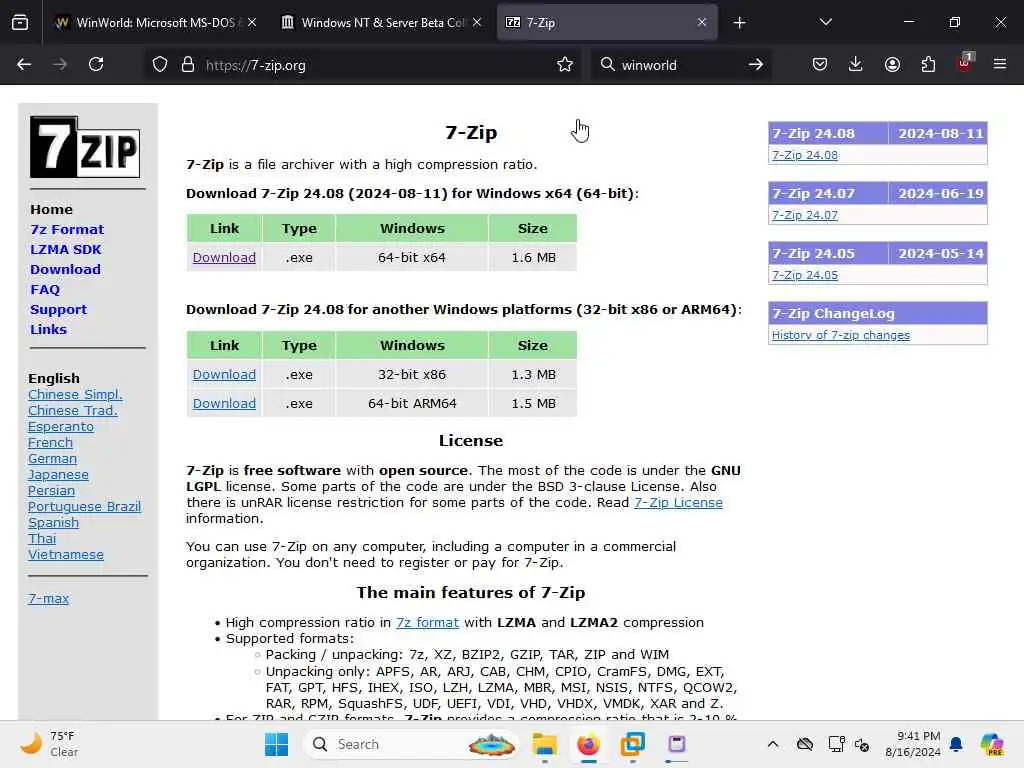1024x768 pixels.
Task: Download the 32-bit x86 exe
Action: (224, 375)
